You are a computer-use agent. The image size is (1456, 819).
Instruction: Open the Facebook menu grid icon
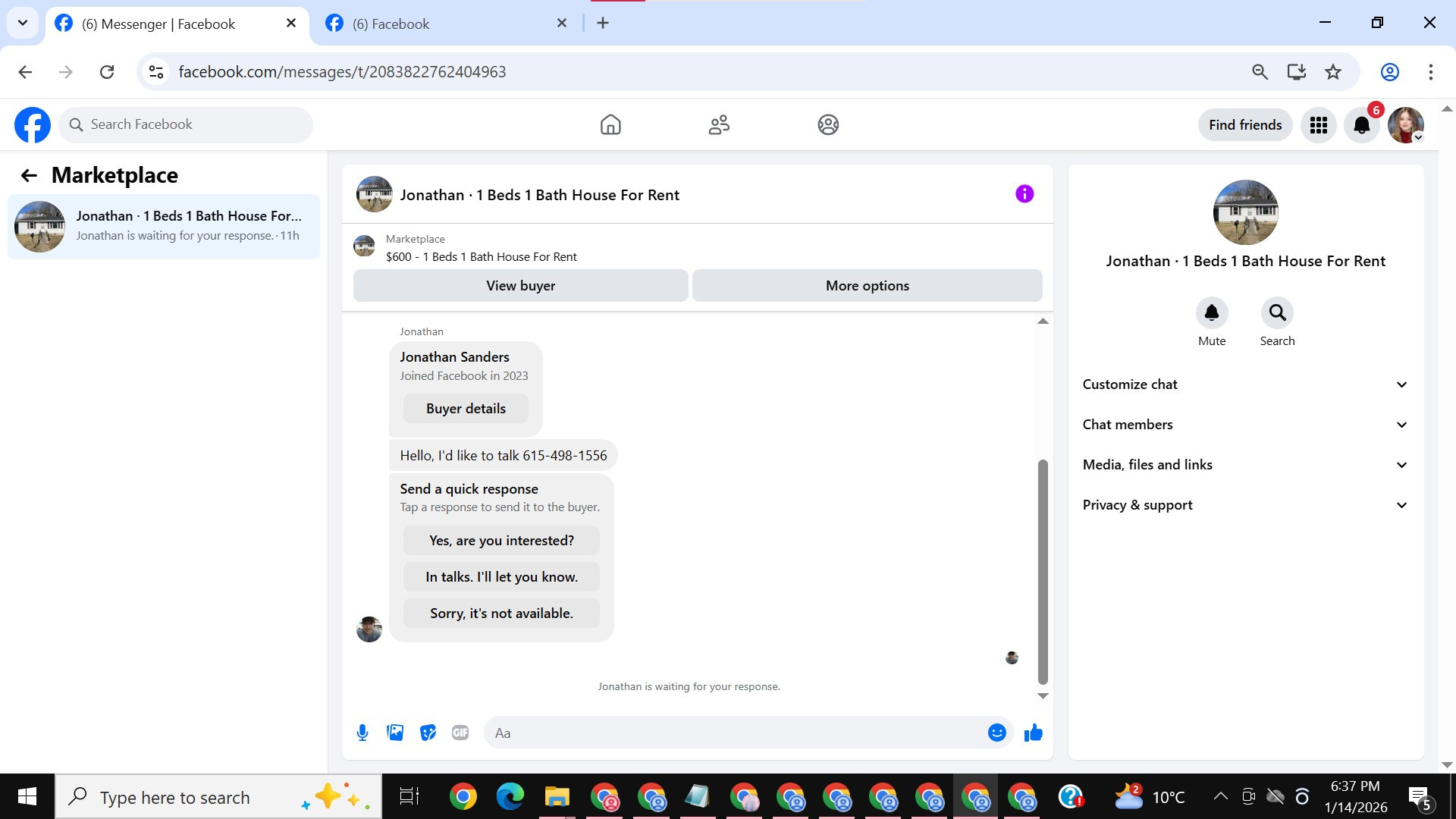[1319, 125]
